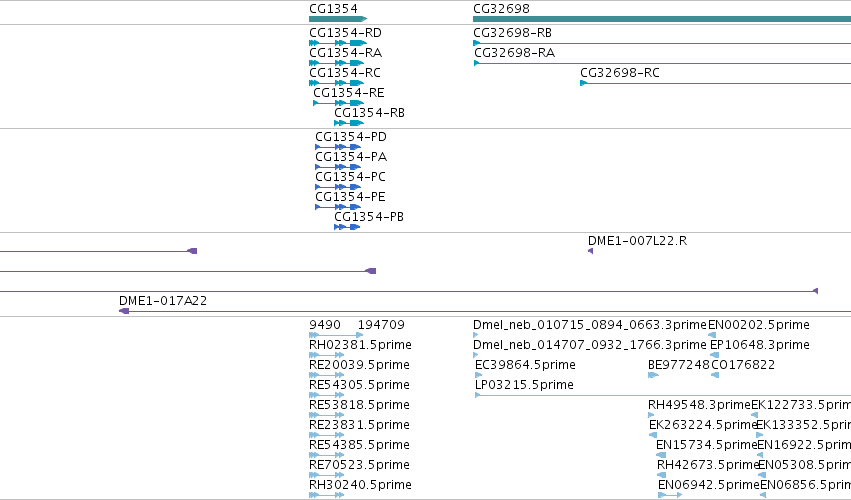Screen dimensions: 851x500
Task: Click EST label BE977248
Action: pyautogui.click(x=678, y=365)
